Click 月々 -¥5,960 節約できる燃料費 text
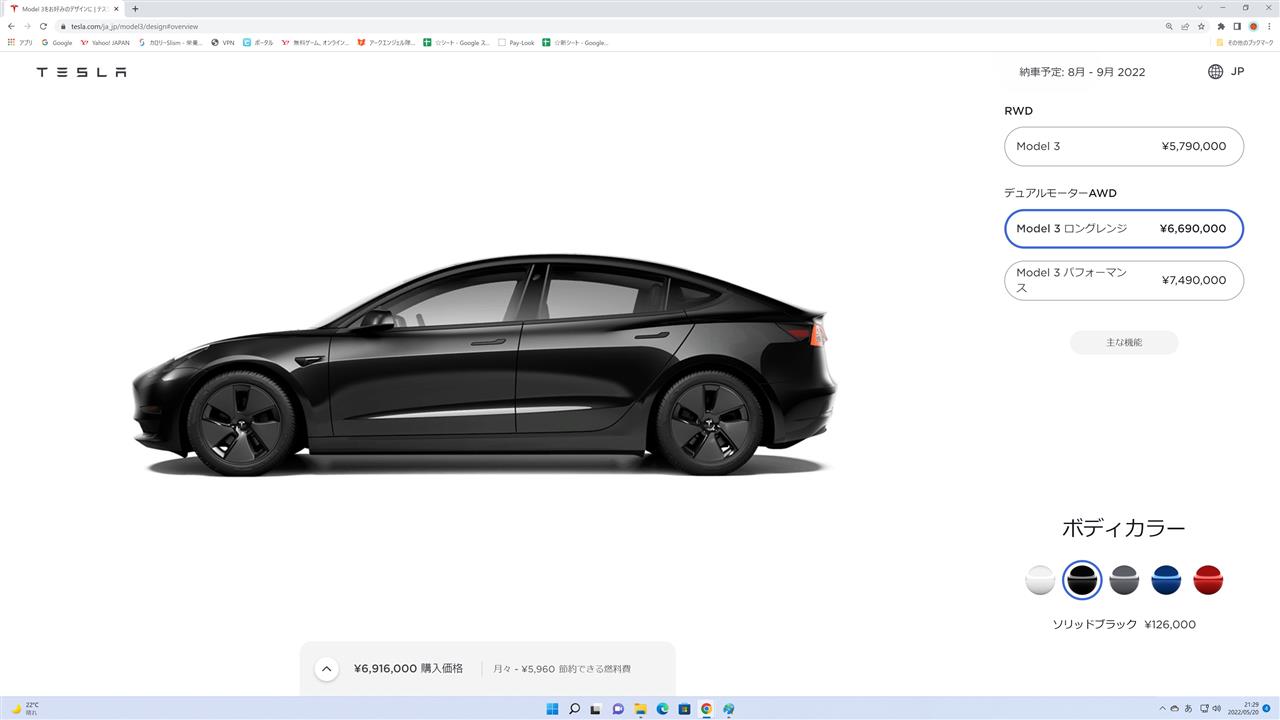The image size is (1280, 720). coord(562,669)
